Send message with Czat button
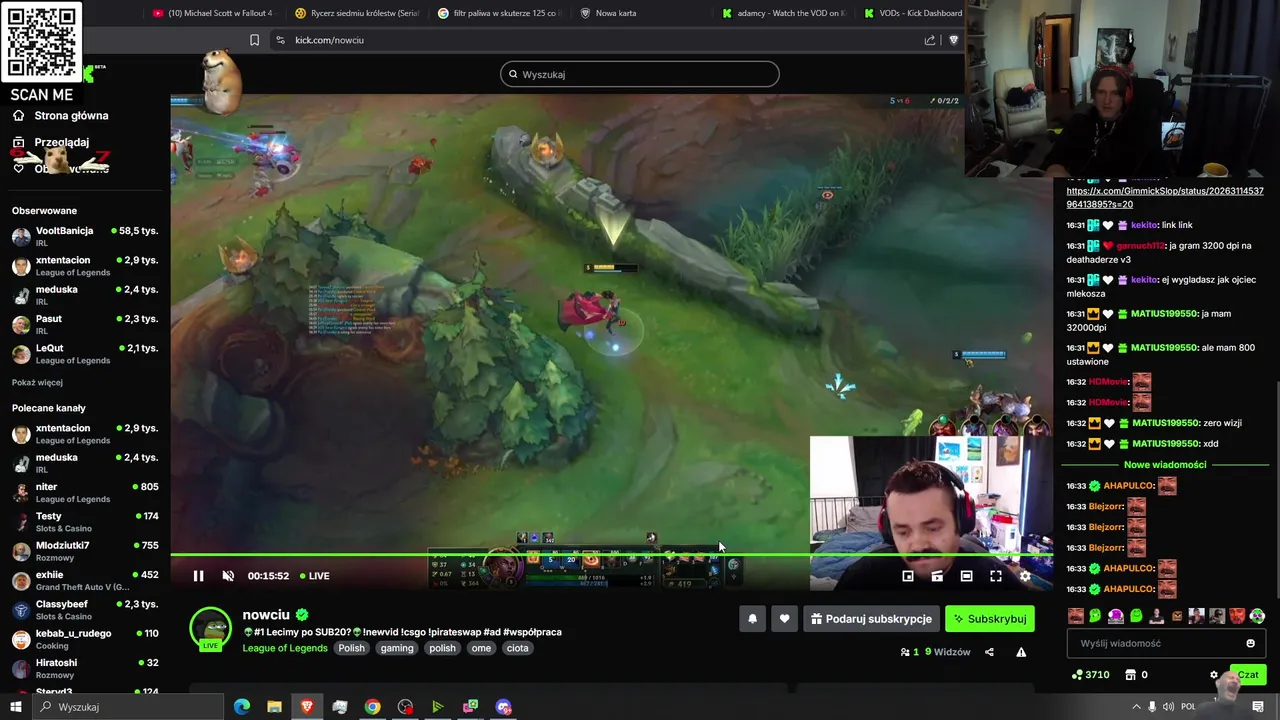The height and width of the screenshot is (720, 1280). [x=1247, y=675]
